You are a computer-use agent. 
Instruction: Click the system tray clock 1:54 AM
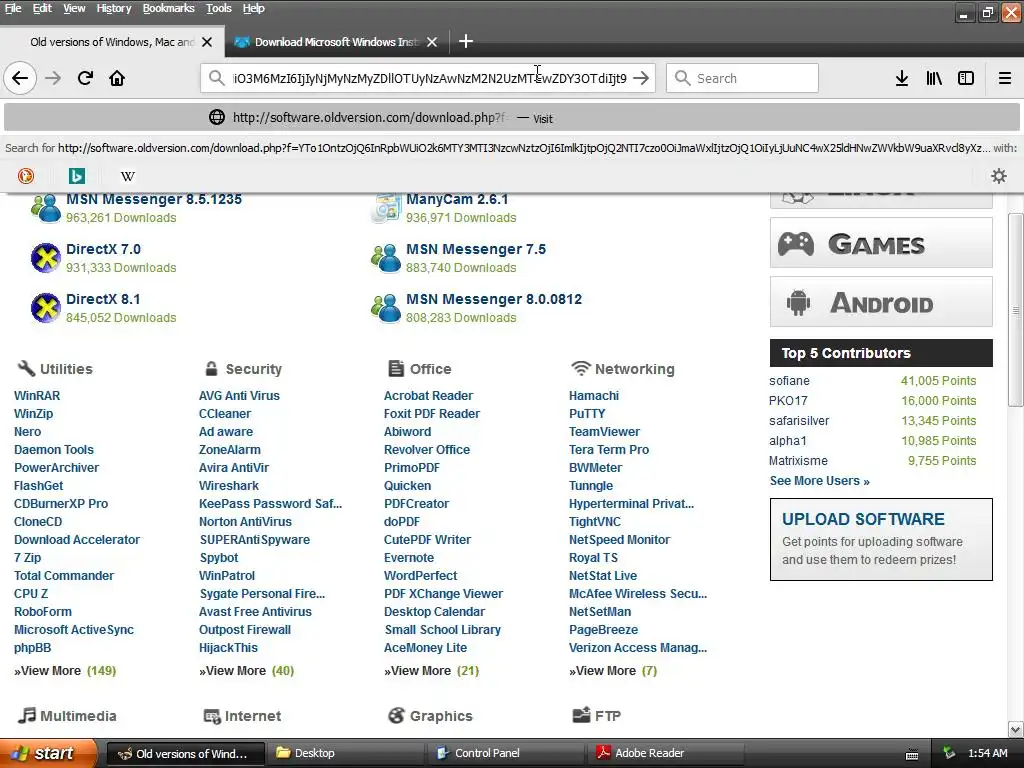click(x=987, y=754)
